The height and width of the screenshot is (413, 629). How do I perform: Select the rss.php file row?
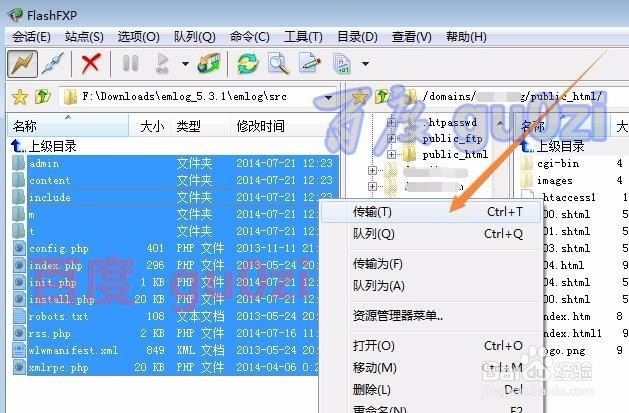(165, 334)
